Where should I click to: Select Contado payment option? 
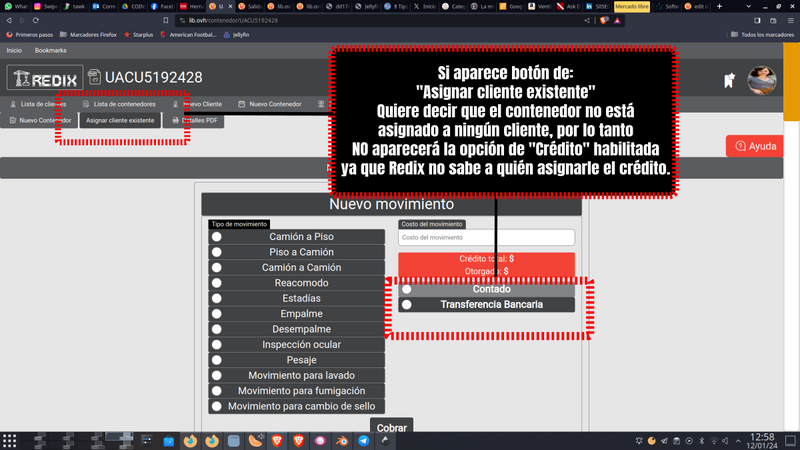click(x=406, y=289)
